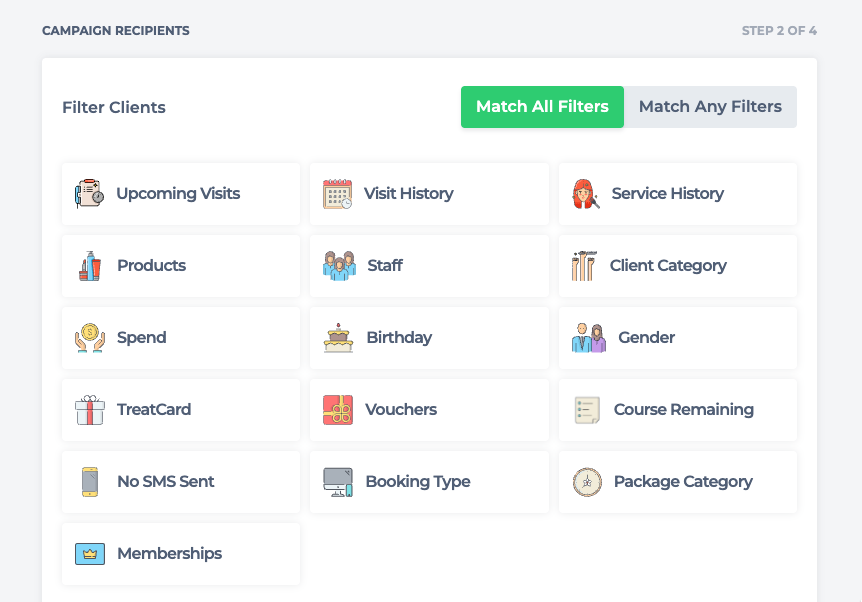
Task: Click the Service History hairdresser icon
Action: [x=586, y=193]
